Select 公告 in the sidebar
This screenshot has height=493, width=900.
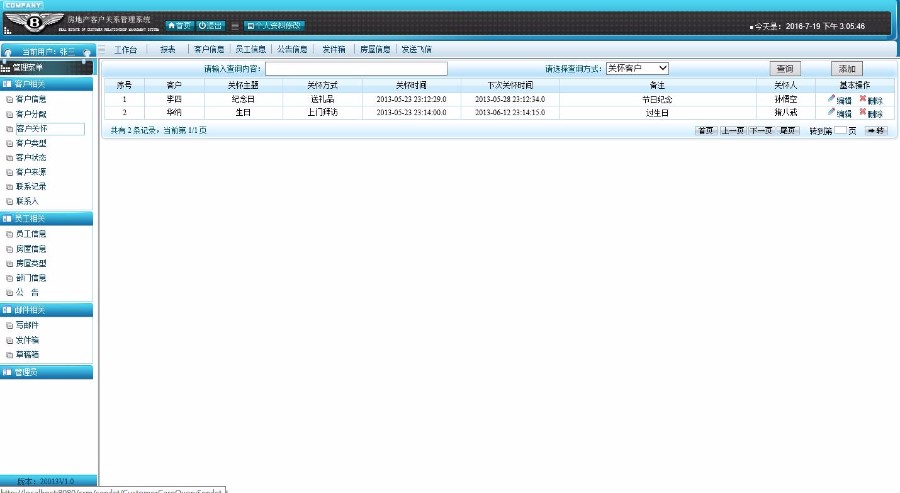27,293
